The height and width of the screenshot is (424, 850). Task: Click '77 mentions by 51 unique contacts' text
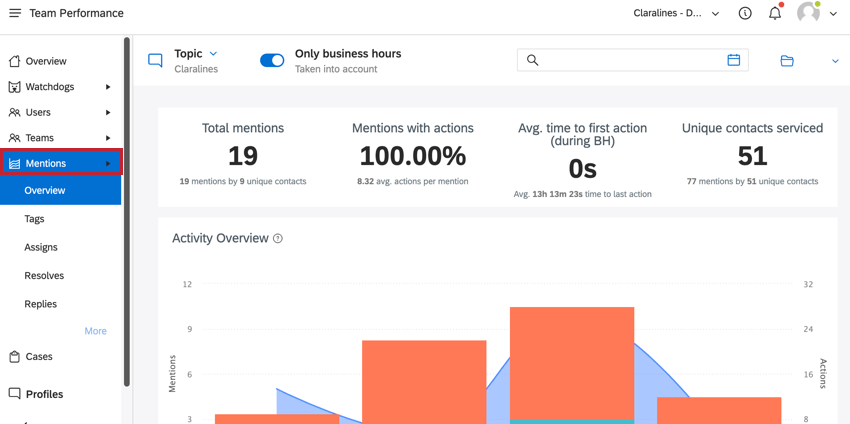pos(752,182)
